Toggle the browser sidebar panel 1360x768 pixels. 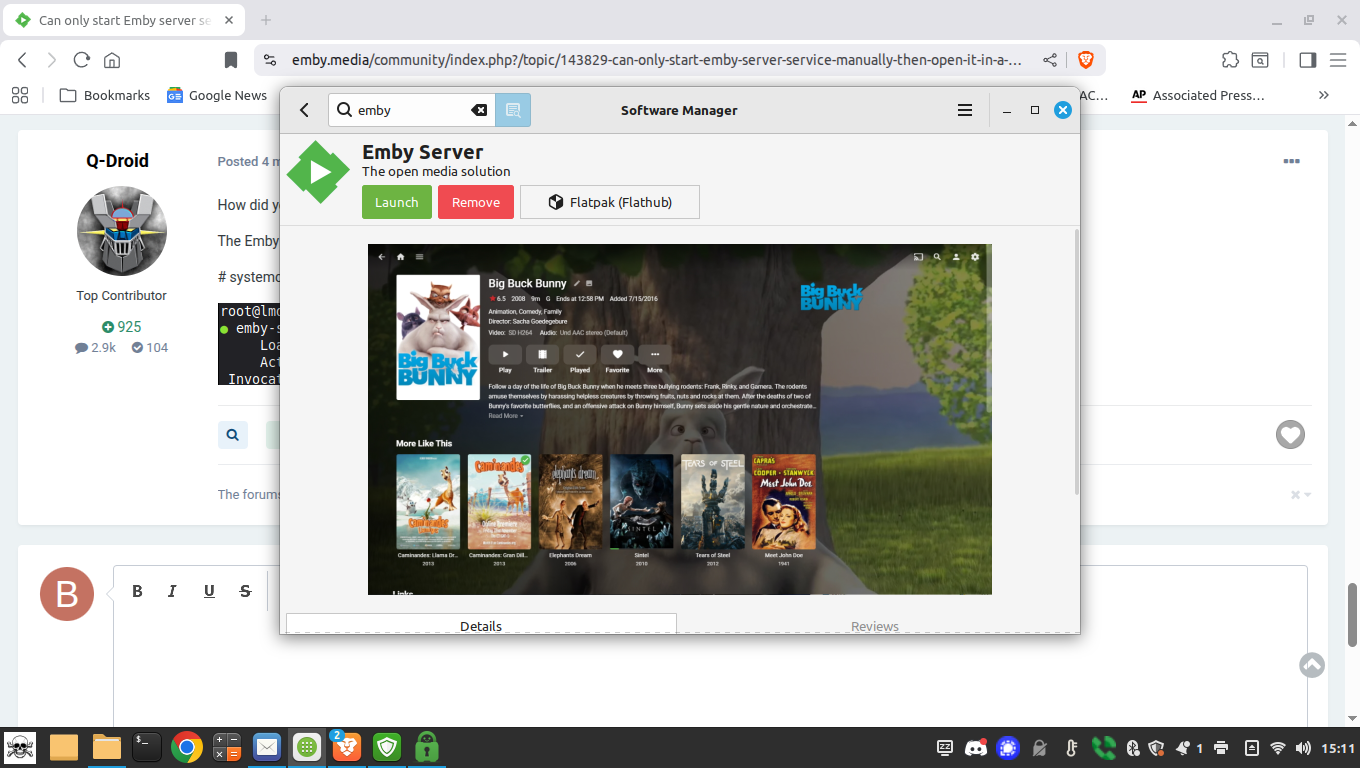pos(1307,60)
